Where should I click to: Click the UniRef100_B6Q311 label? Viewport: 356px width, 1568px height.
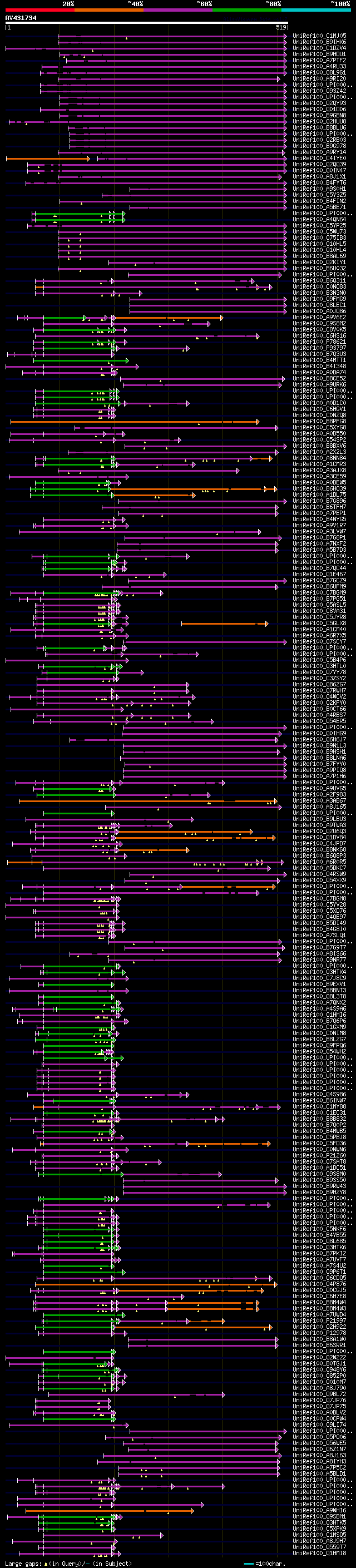(319, 280)
